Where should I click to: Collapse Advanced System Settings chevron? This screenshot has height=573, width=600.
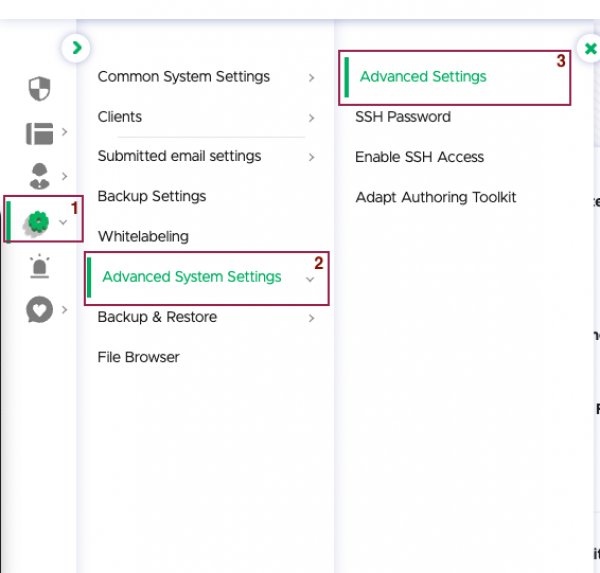(310, 279)
